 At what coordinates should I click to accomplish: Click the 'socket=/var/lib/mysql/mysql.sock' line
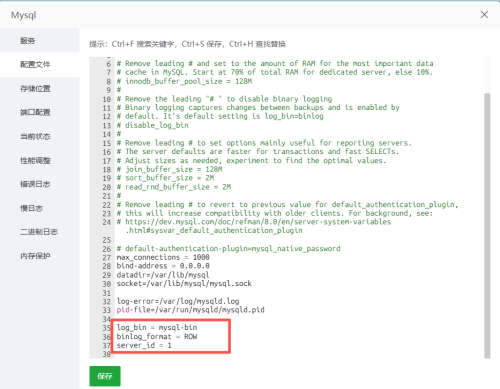click(184, 284)
